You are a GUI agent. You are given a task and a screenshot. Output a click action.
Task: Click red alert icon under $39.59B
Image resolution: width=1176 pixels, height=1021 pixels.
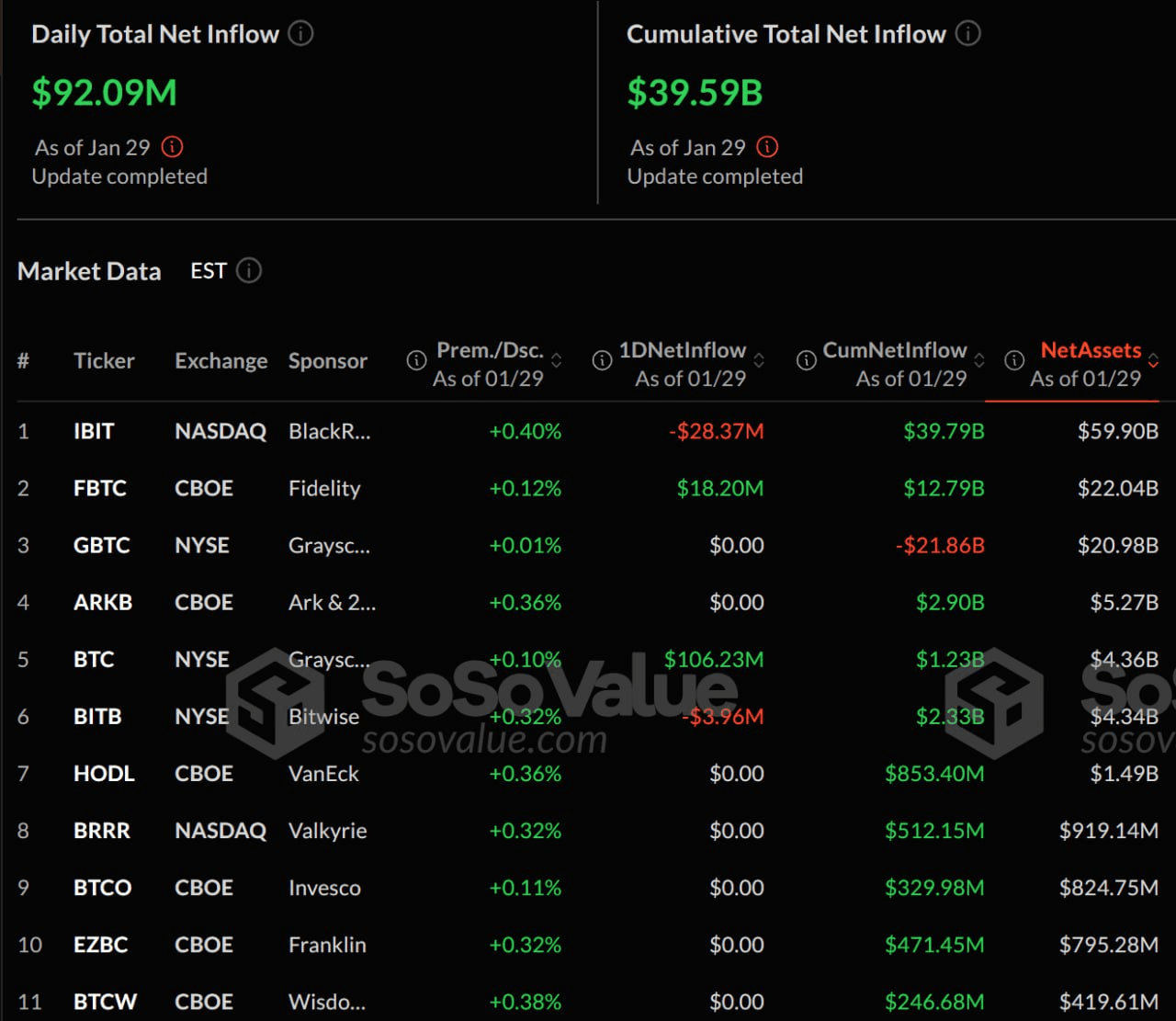(767, 147)
